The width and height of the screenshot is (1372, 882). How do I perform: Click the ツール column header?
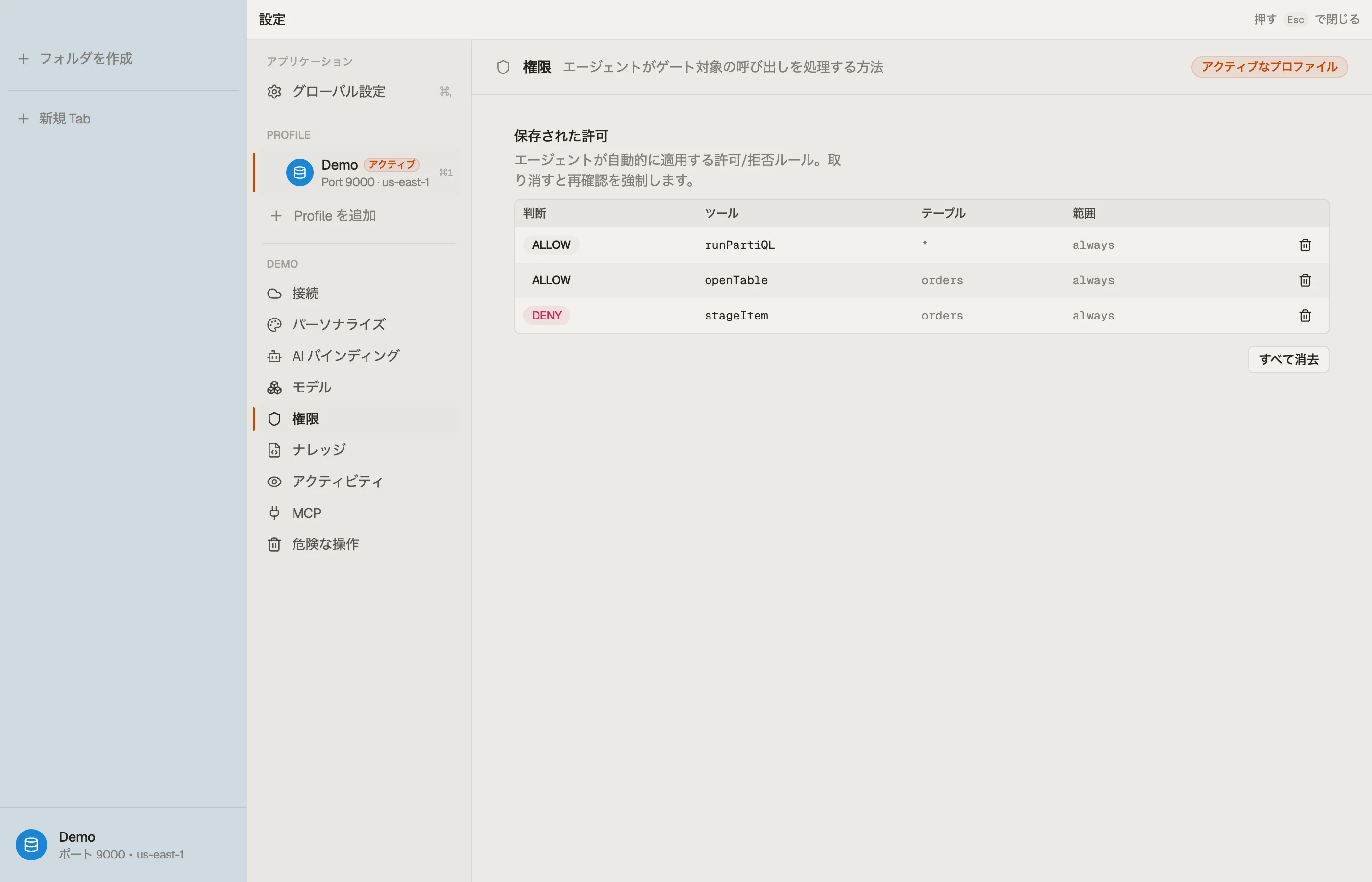(721, 213)
